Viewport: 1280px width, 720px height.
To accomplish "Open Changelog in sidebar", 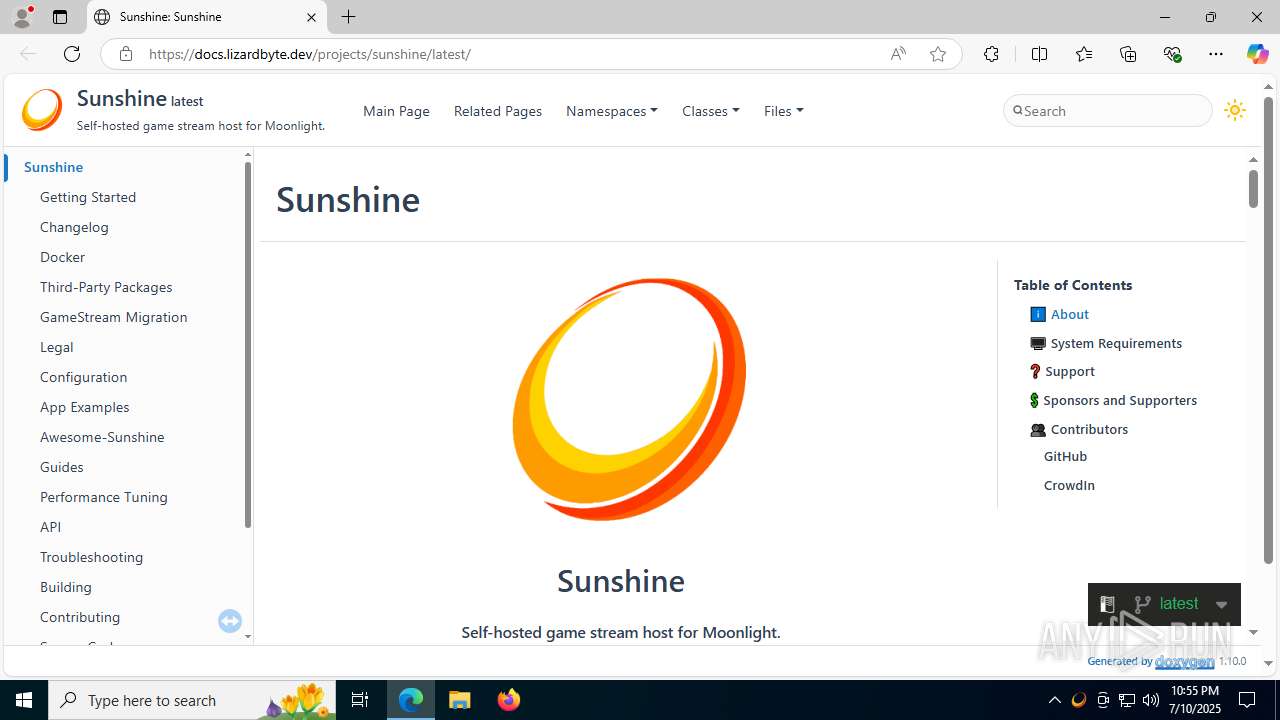I will tap(74, 227).
